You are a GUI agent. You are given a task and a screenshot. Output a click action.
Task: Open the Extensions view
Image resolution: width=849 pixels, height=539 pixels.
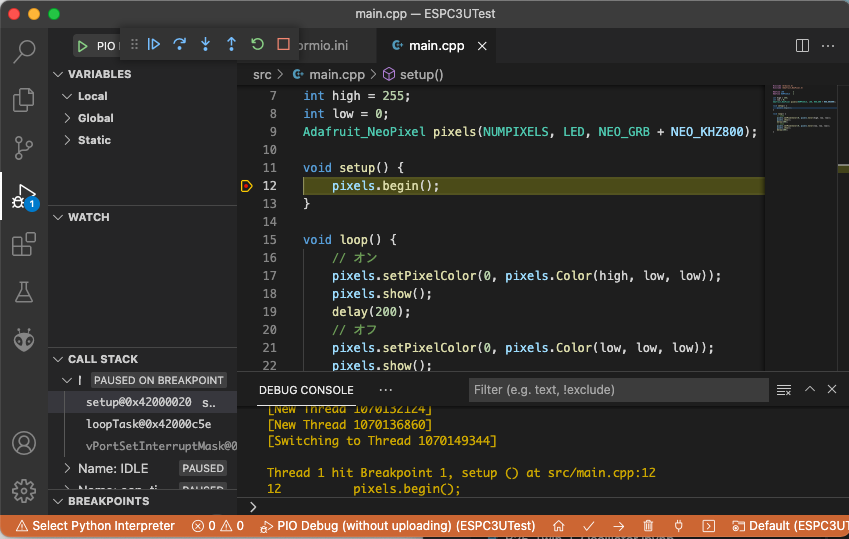click(24, 245)
